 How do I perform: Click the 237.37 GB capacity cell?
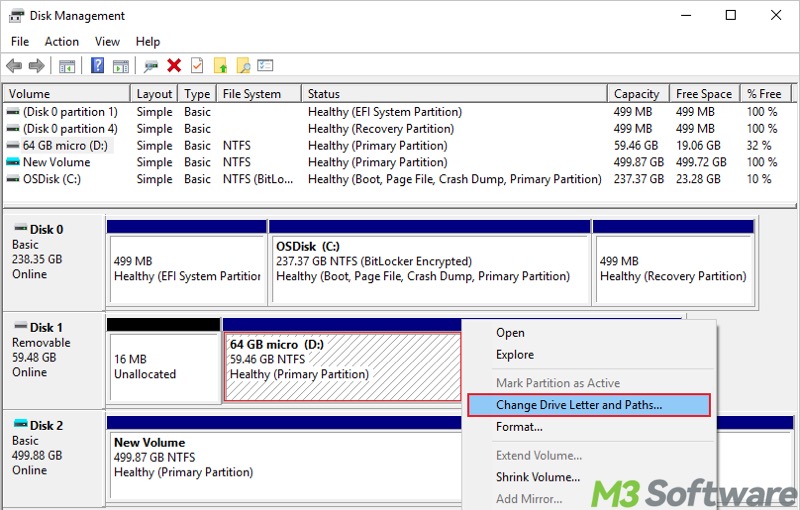(638, 179)
